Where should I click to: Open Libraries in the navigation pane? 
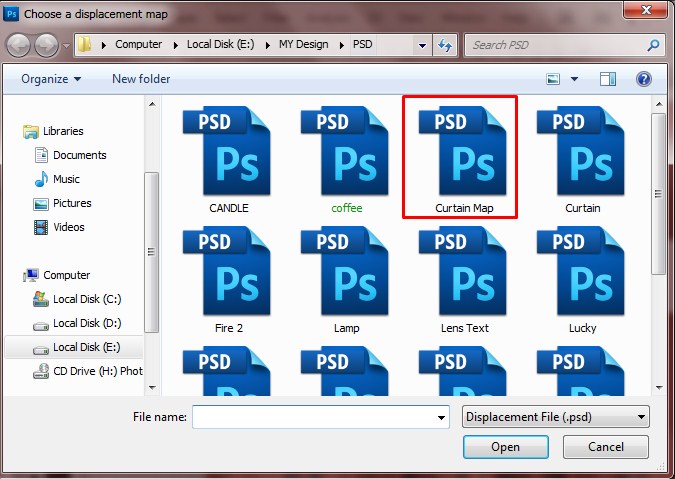53,131
